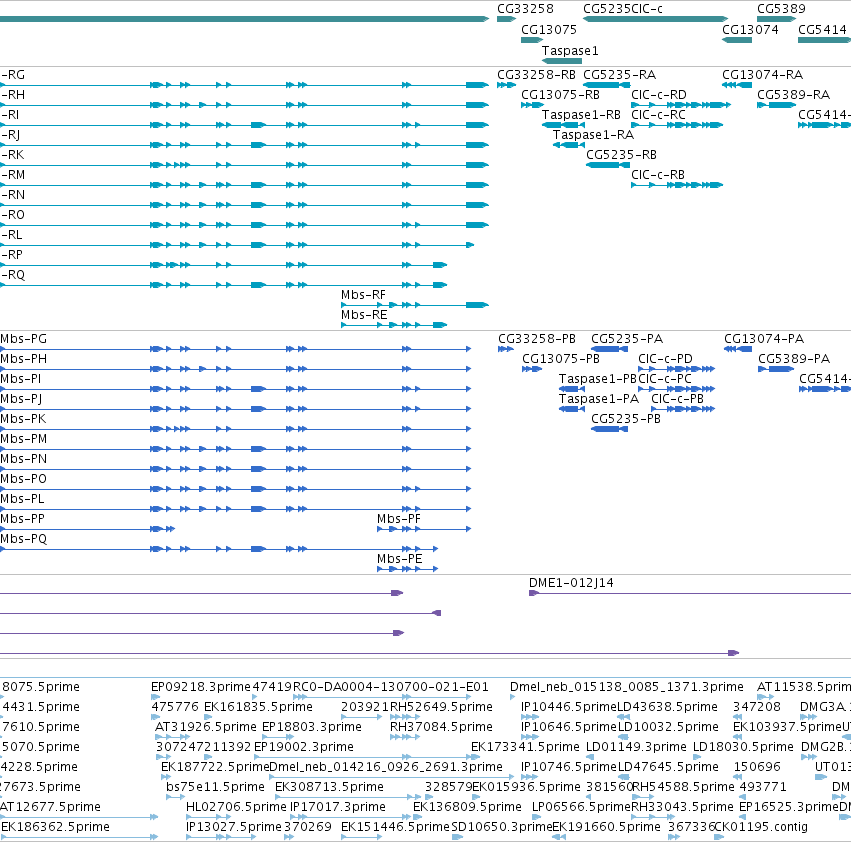Click protein label CIC-c-PD
Image resolution: width=851 pixels, height=842 pixels.
click(665, 359)
